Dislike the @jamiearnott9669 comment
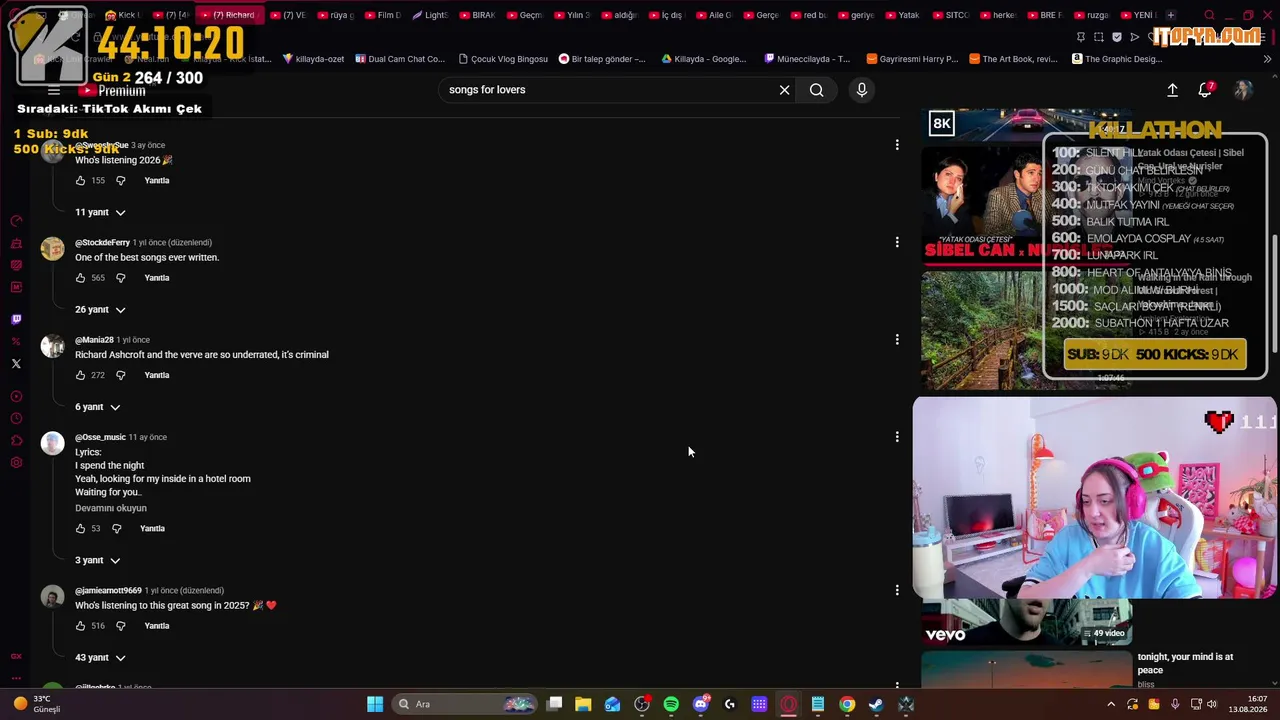Viewport: 1280px width, 720px height. [x=120, y=626]
